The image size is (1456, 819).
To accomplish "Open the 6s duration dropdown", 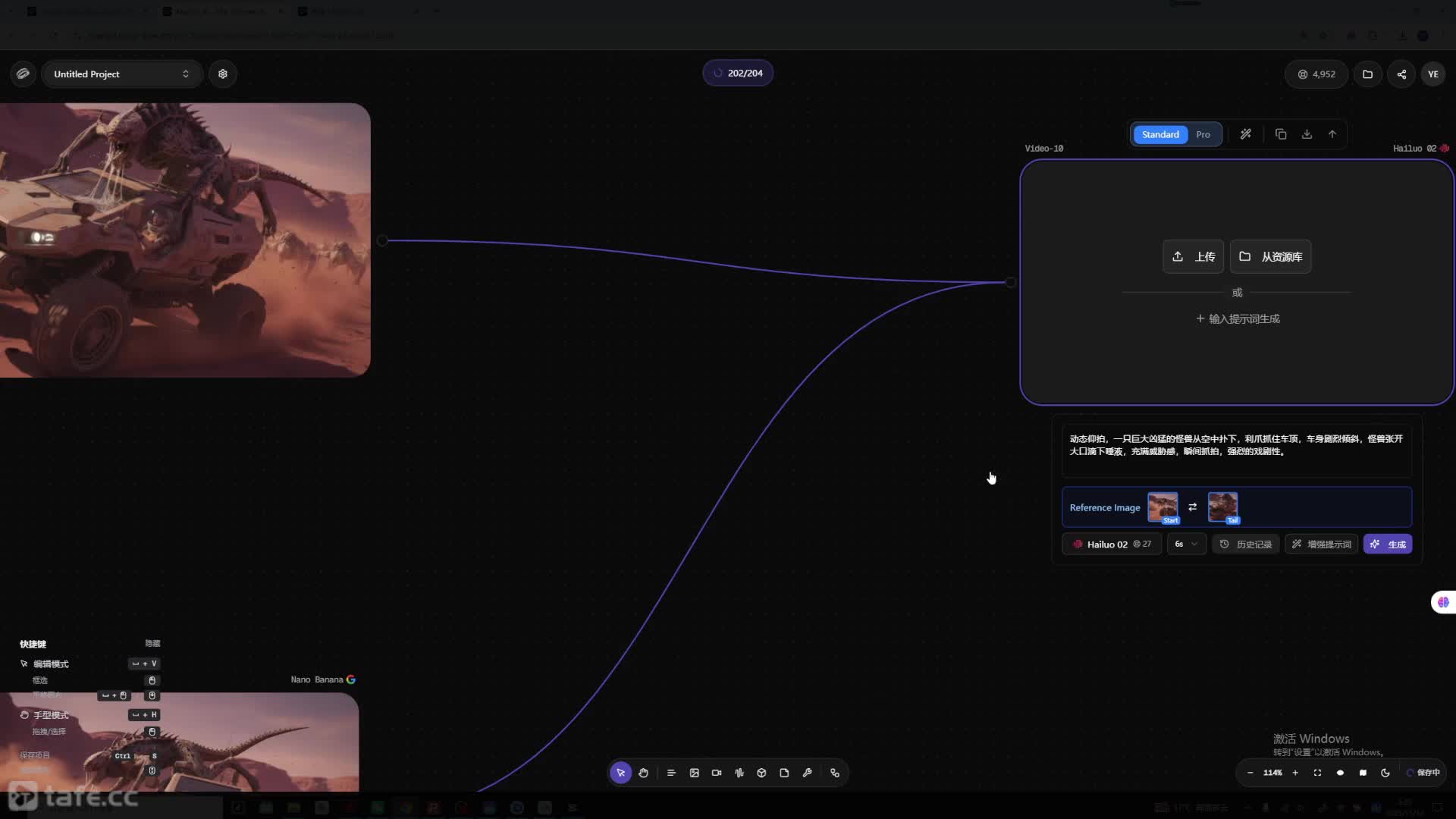I will (1186, 544).
